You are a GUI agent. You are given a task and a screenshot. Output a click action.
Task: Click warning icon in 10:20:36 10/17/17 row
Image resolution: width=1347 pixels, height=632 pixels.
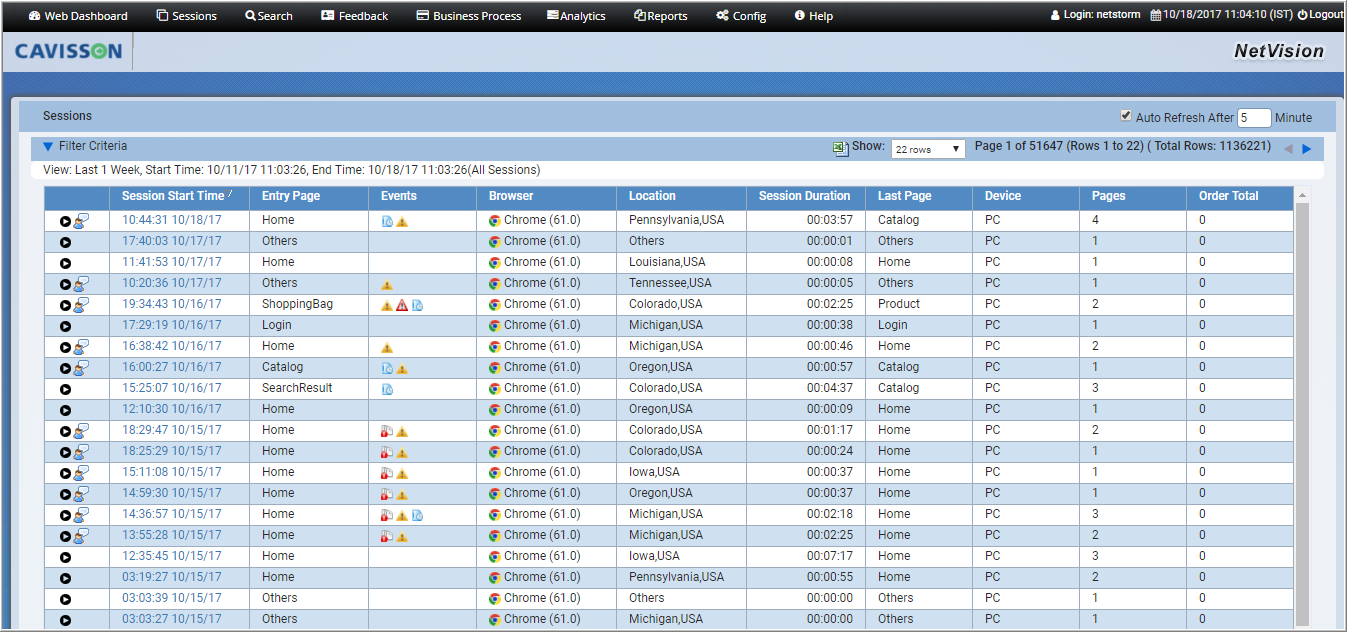tap(387, 284)
